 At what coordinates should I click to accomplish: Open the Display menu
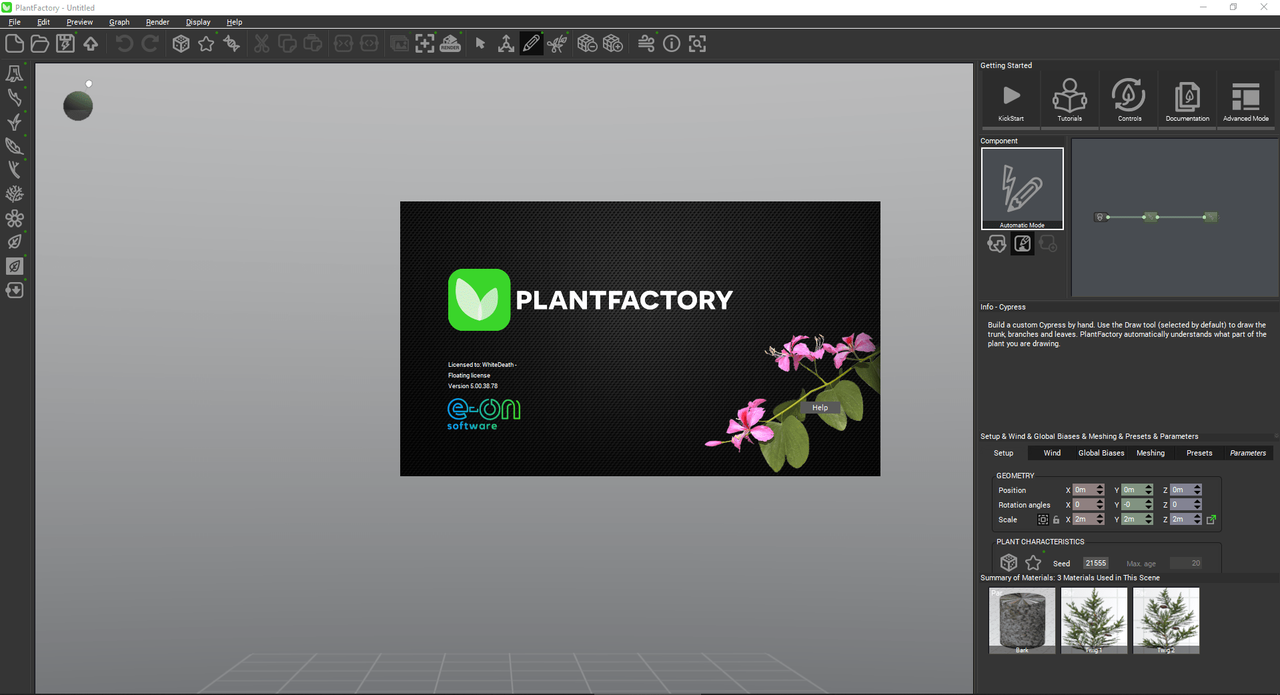(x=198, y=22)
